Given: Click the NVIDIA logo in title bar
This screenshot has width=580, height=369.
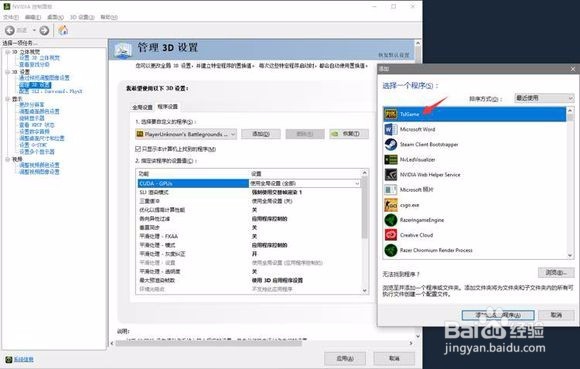Looking at the screenshot, I should point(7,6).
